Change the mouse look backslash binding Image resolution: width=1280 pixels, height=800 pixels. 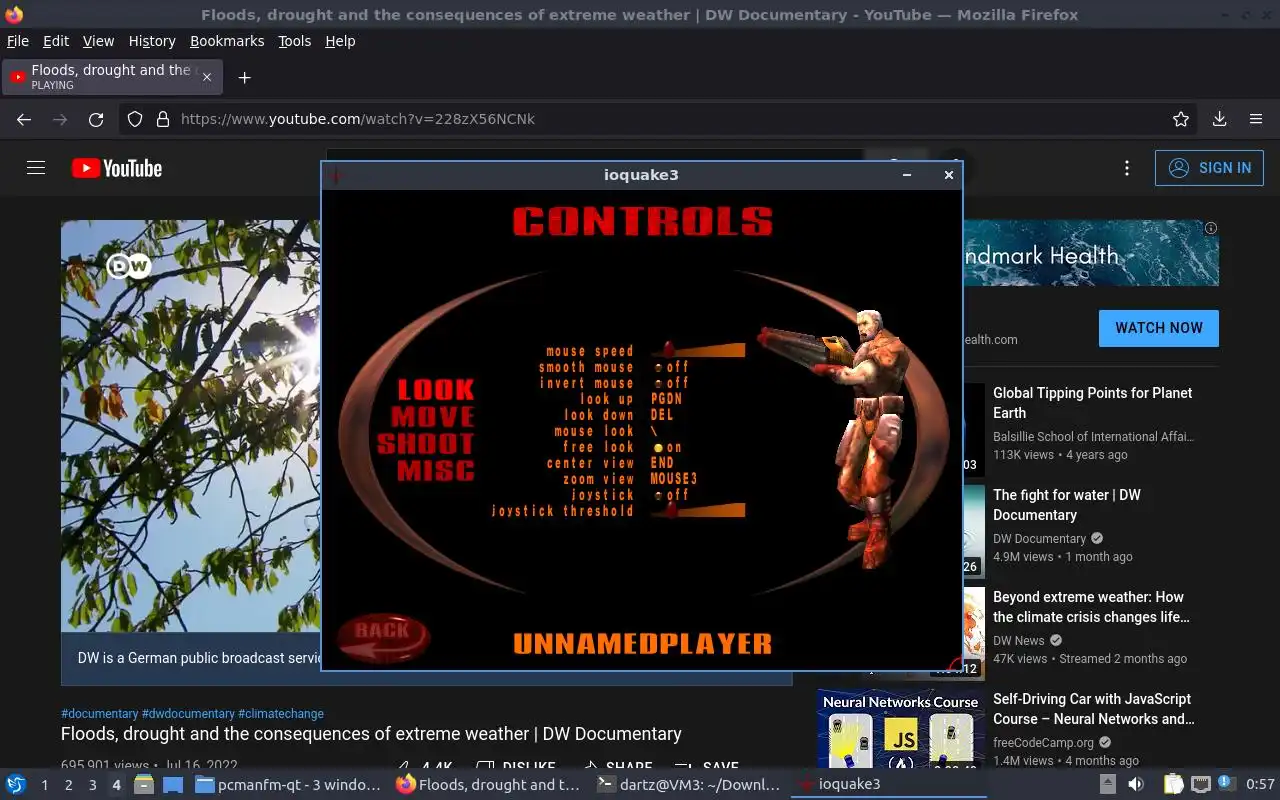coord(654,431)
